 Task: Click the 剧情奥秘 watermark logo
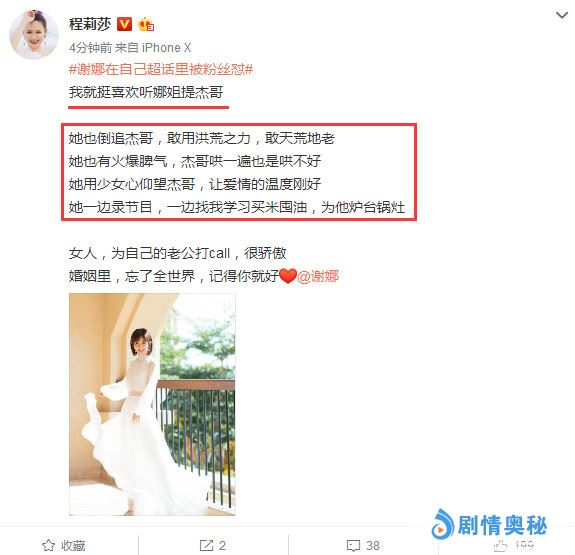click(489, 525)
